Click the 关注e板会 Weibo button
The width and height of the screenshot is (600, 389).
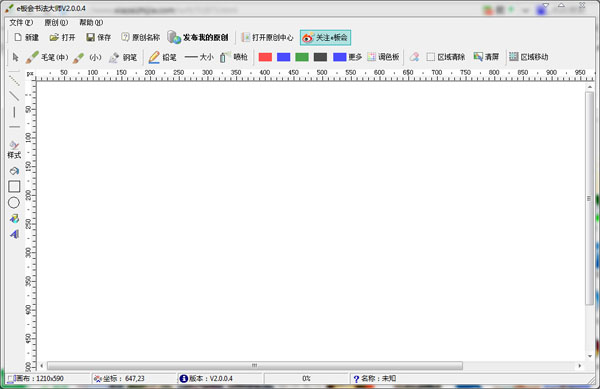[325, 37]
